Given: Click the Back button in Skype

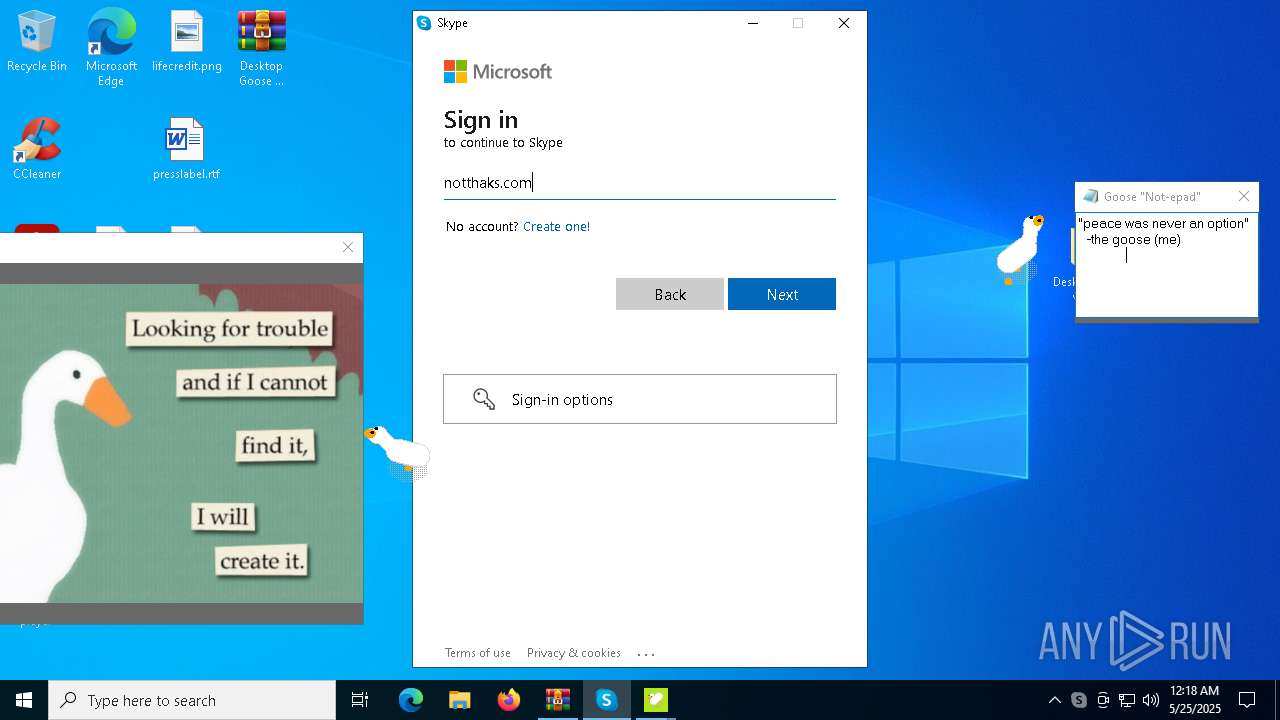Looking at the screenshot, I should 670,294.
